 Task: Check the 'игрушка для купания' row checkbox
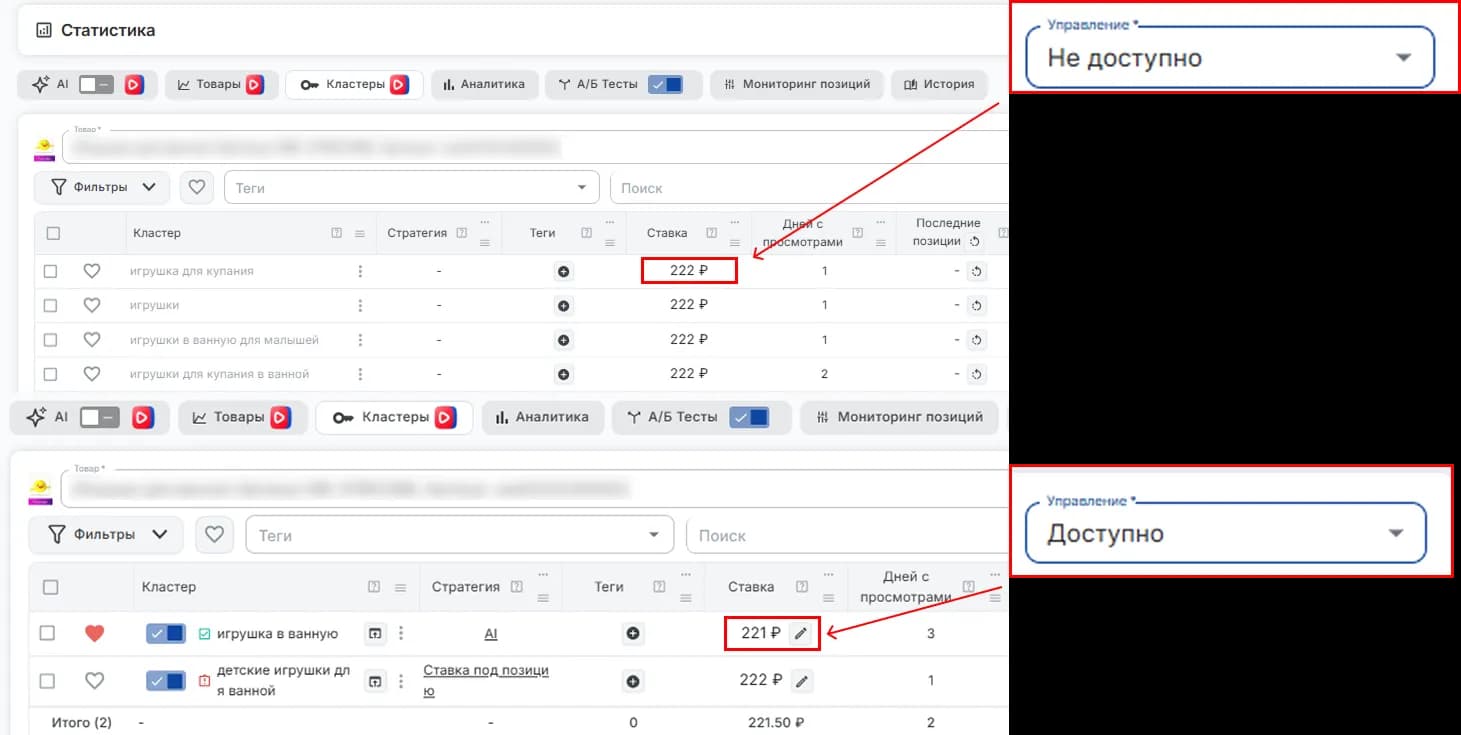click(51, 271)
